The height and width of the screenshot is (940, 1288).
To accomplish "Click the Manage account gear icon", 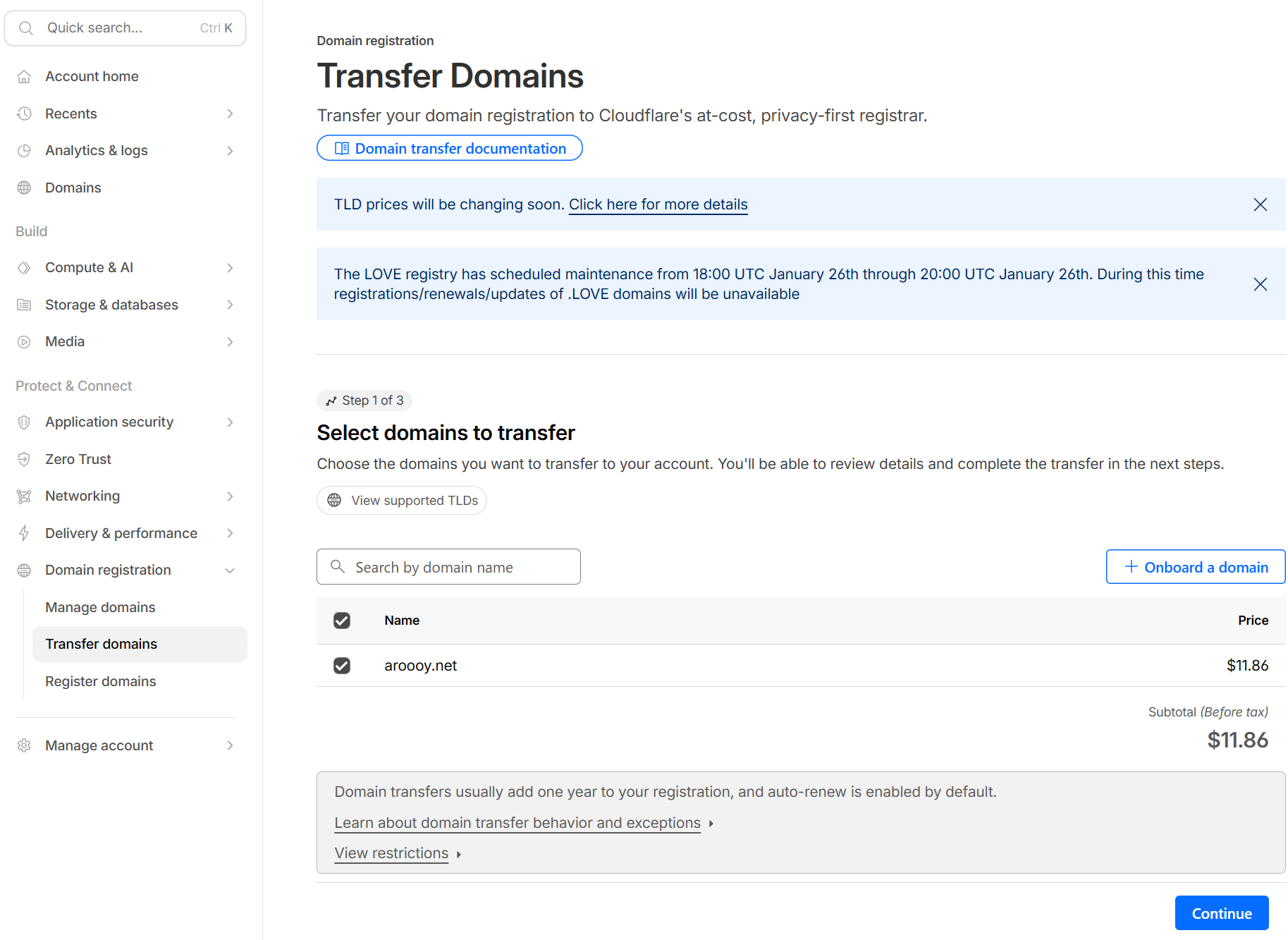I will coord(24,745).
